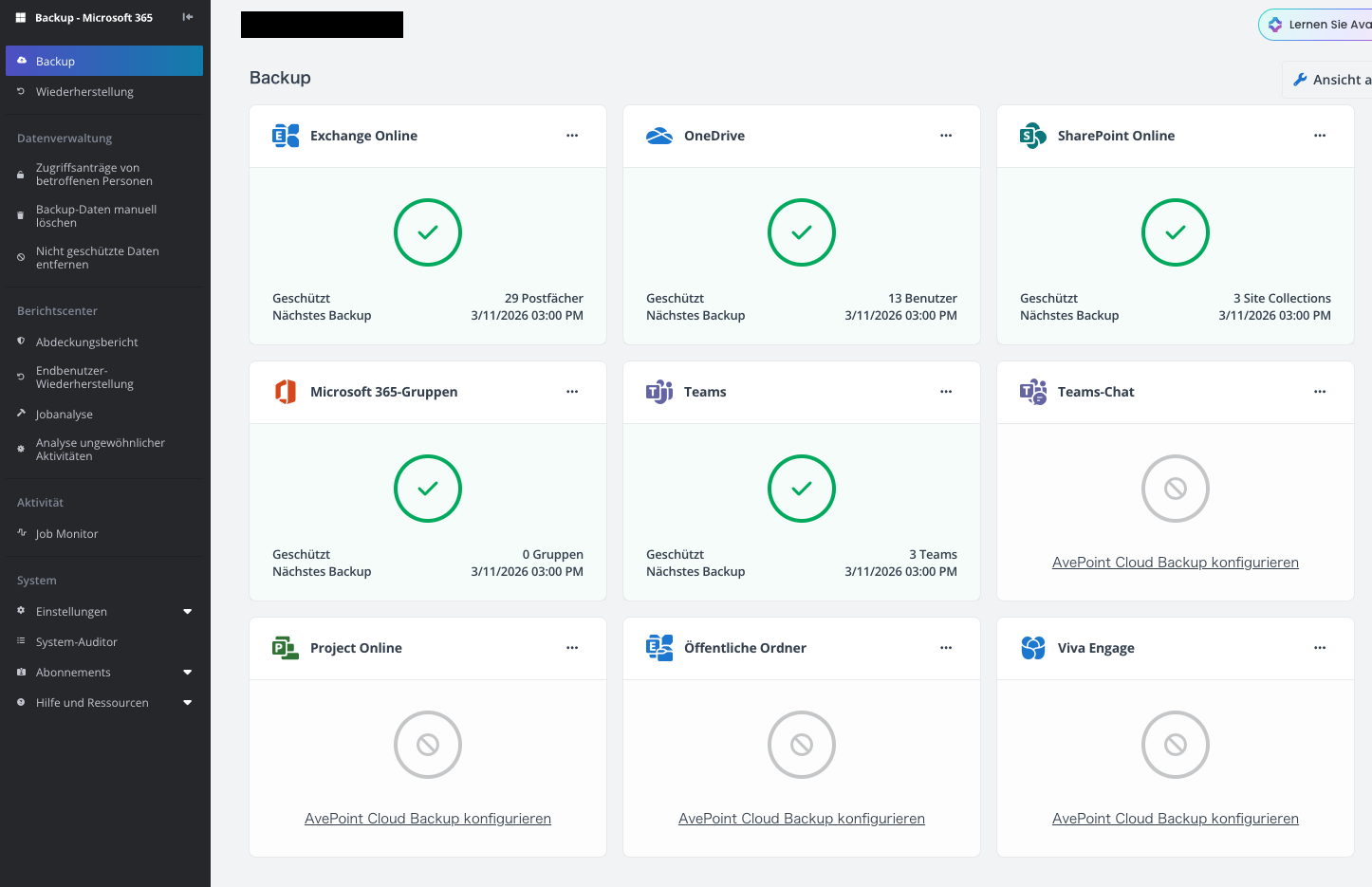Click the Teams-Chat icon
Screen dimensions: 1372x887
point(1033,392)
